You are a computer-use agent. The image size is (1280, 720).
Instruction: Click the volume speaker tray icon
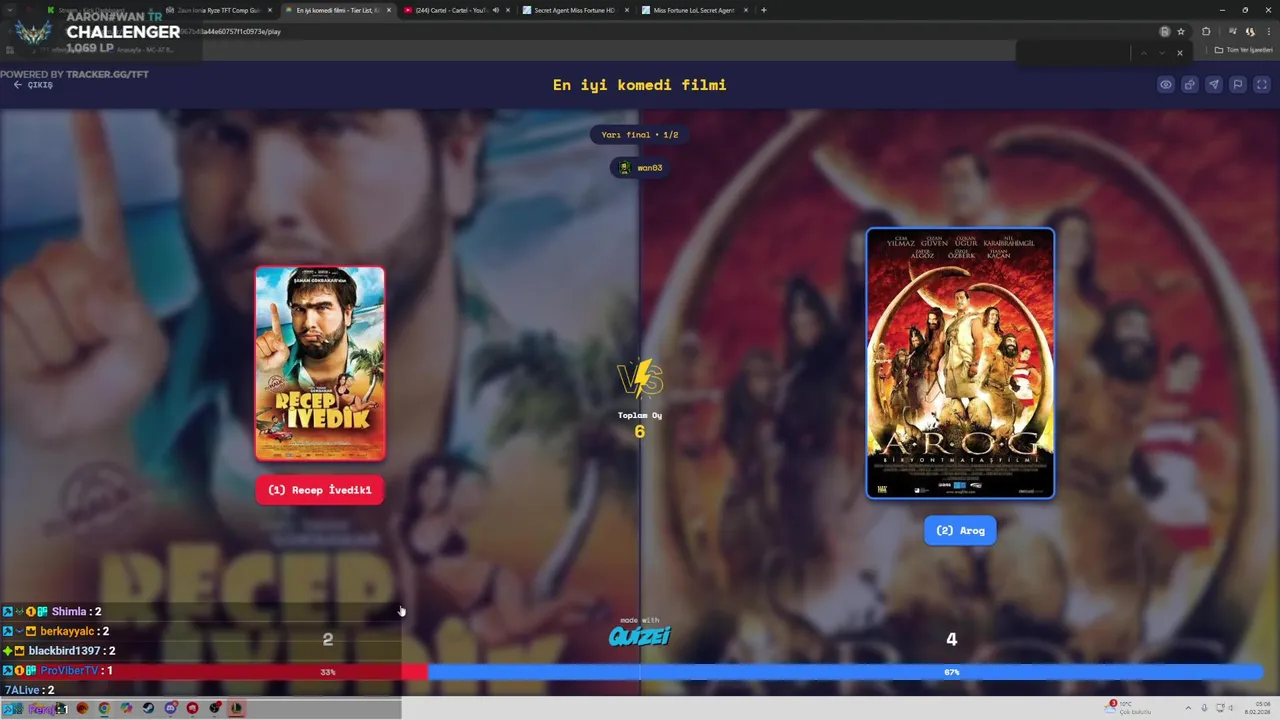point(1231,708)
